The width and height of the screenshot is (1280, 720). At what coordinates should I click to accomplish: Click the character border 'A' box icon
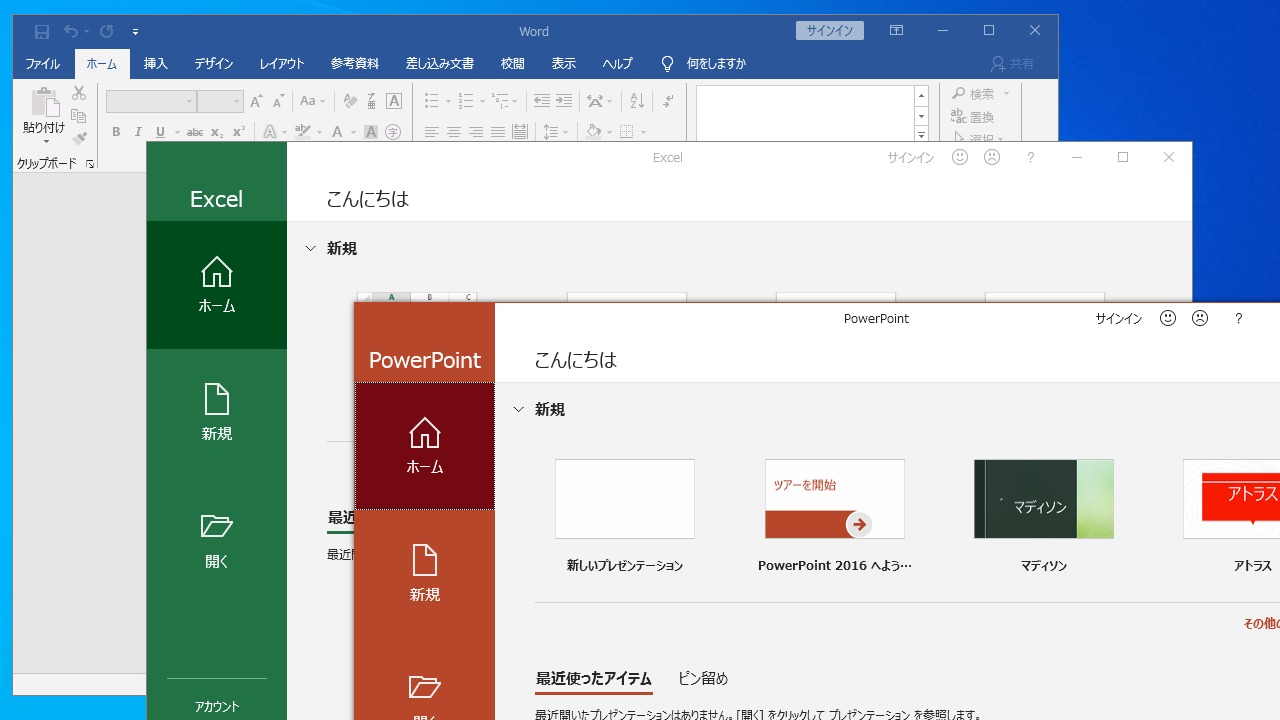(x=394, y=101)
